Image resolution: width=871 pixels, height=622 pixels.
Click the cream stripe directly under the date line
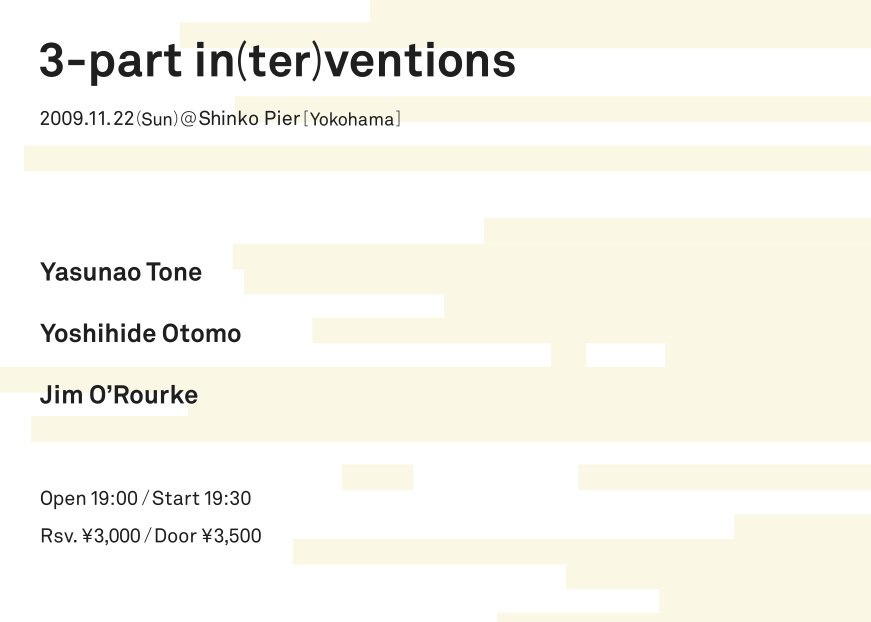447,158
